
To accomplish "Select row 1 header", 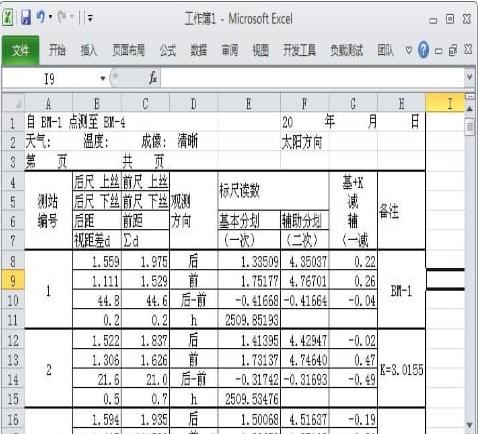I will pos(13,122).
